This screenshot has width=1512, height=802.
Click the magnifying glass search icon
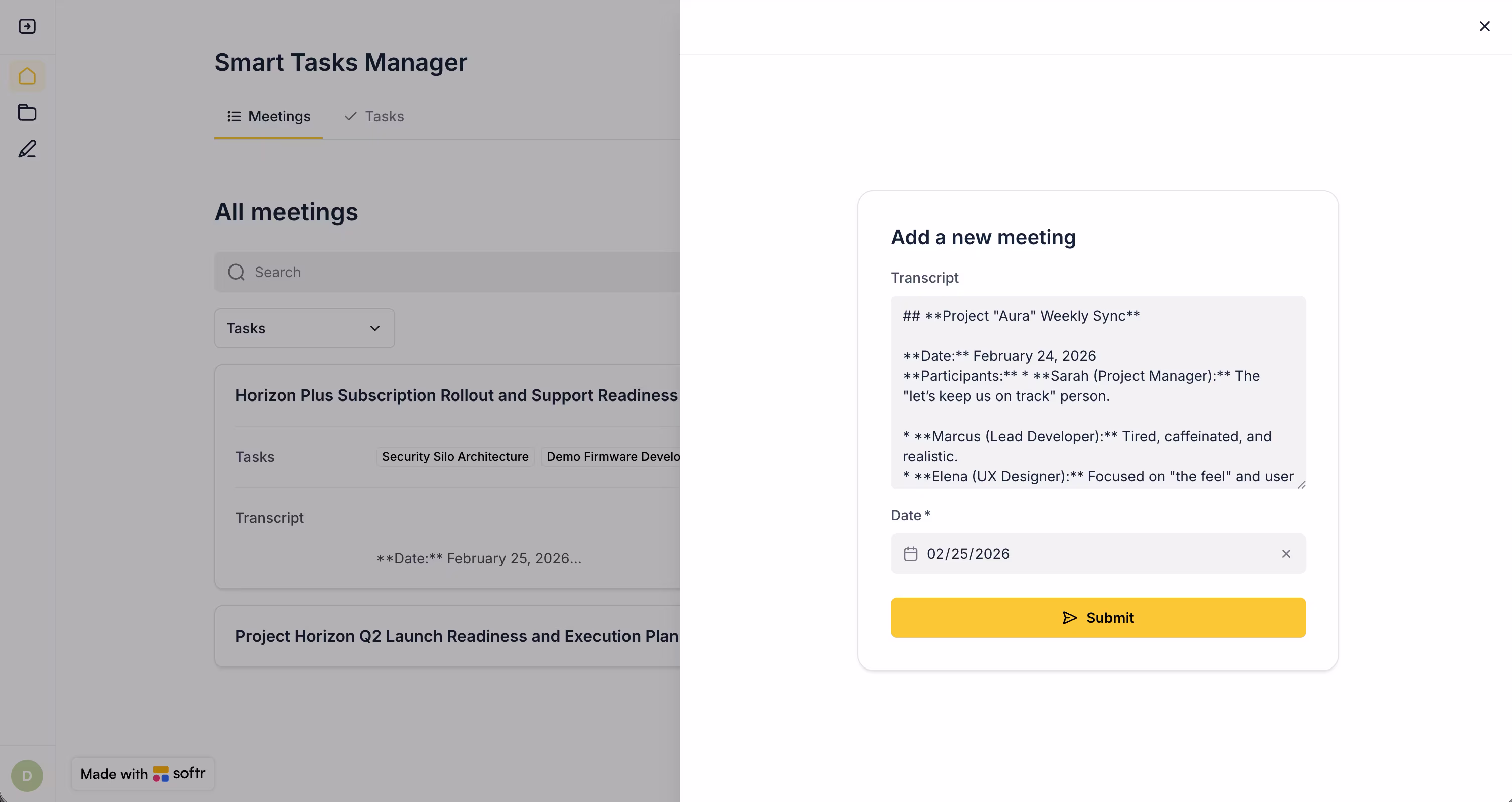click(x=236, y=272)
